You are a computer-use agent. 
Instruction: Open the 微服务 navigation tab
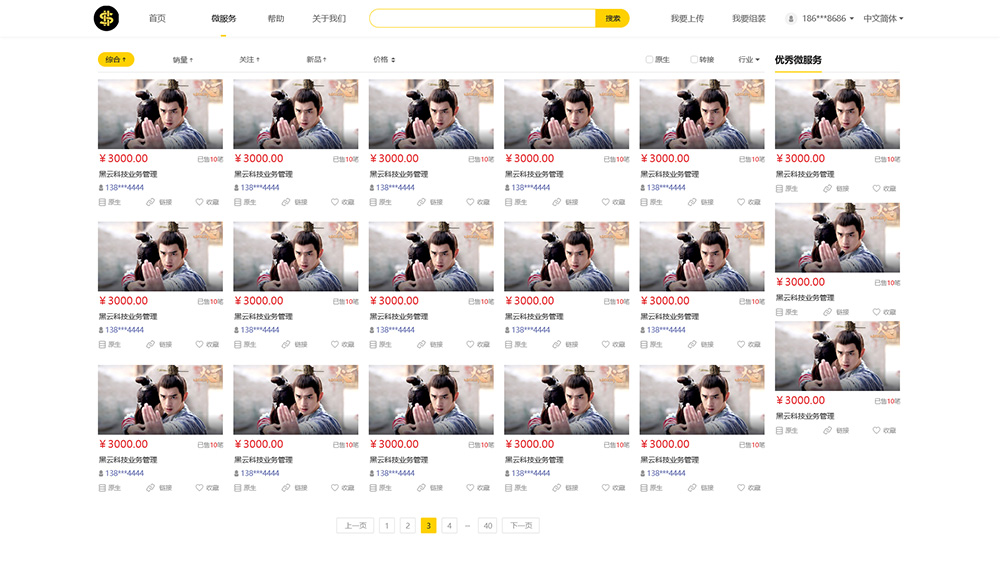pos(223,18)
